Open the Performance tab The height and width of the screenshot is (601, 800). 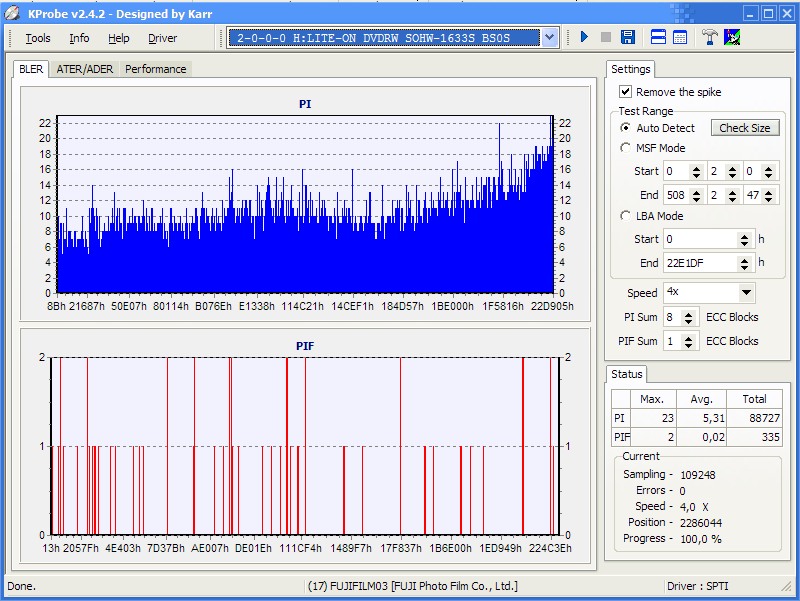[155, 69]
